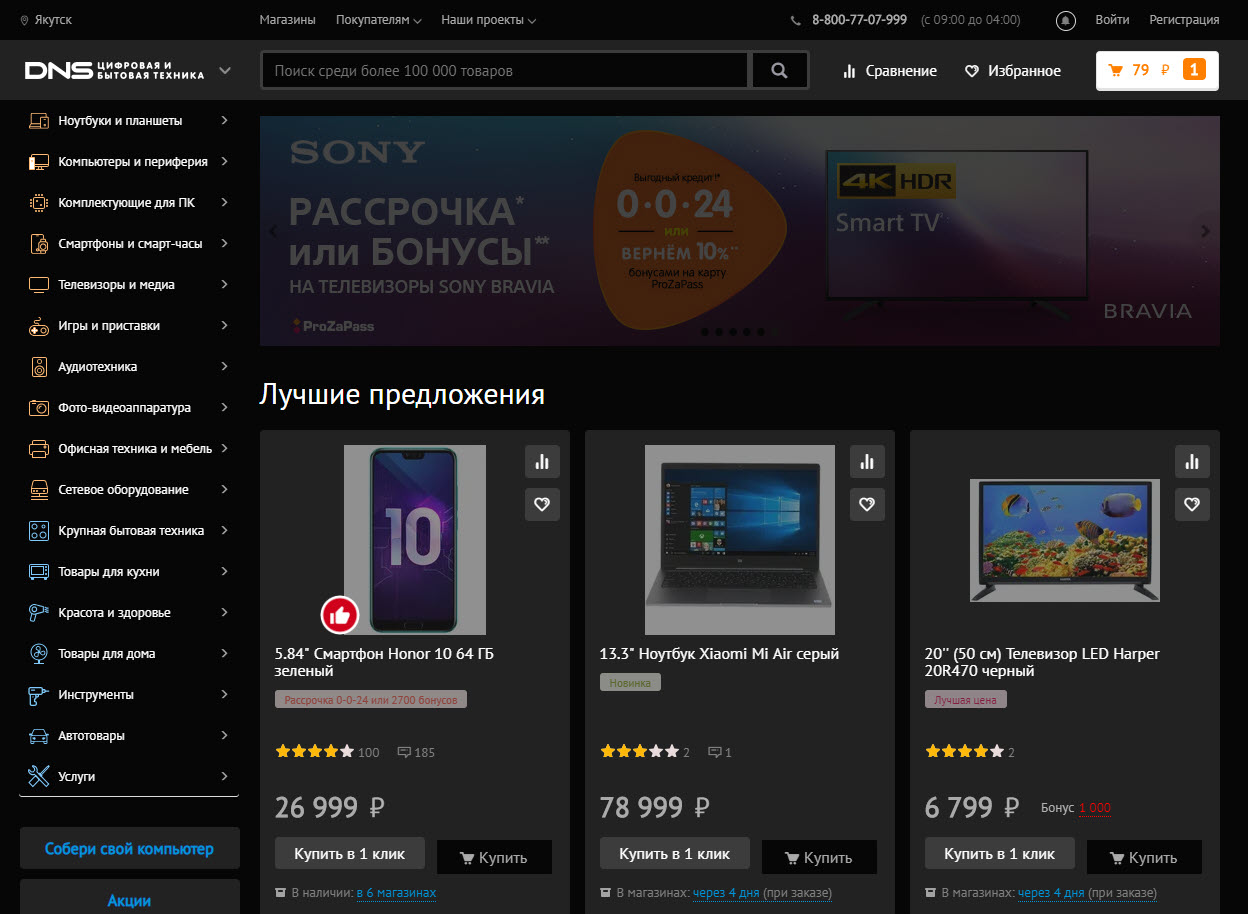Click the Компьютеры и периферия category icon
Viewport: 1248px width, 914px height.
39,162
